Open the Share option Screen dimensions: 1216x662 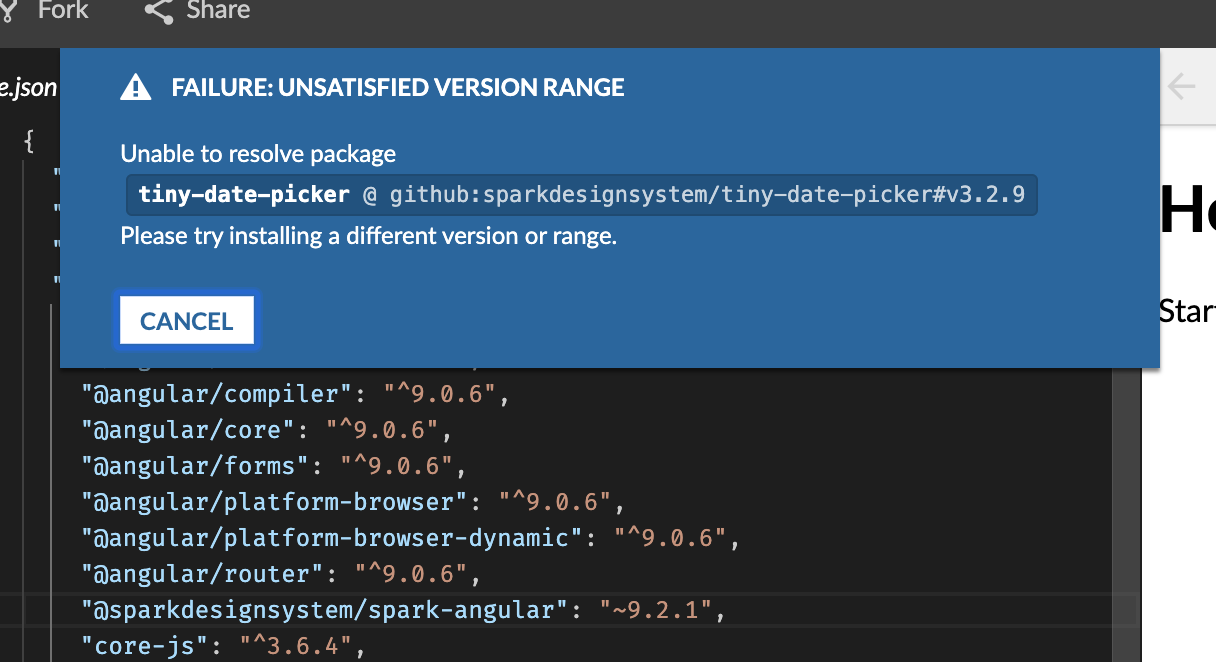[x=218, y=11]
